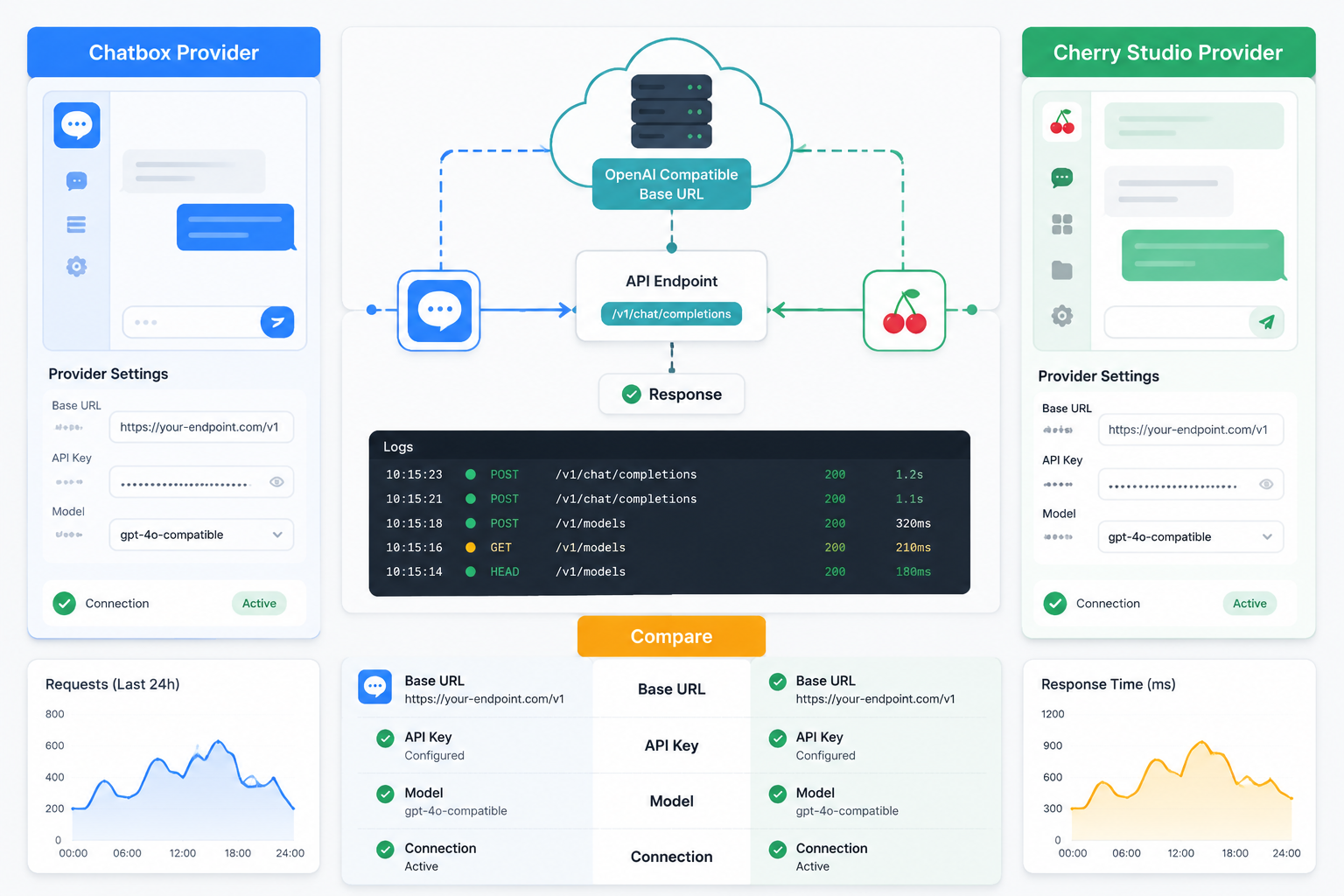Click HEAD method in the logs

click(505, 571)
